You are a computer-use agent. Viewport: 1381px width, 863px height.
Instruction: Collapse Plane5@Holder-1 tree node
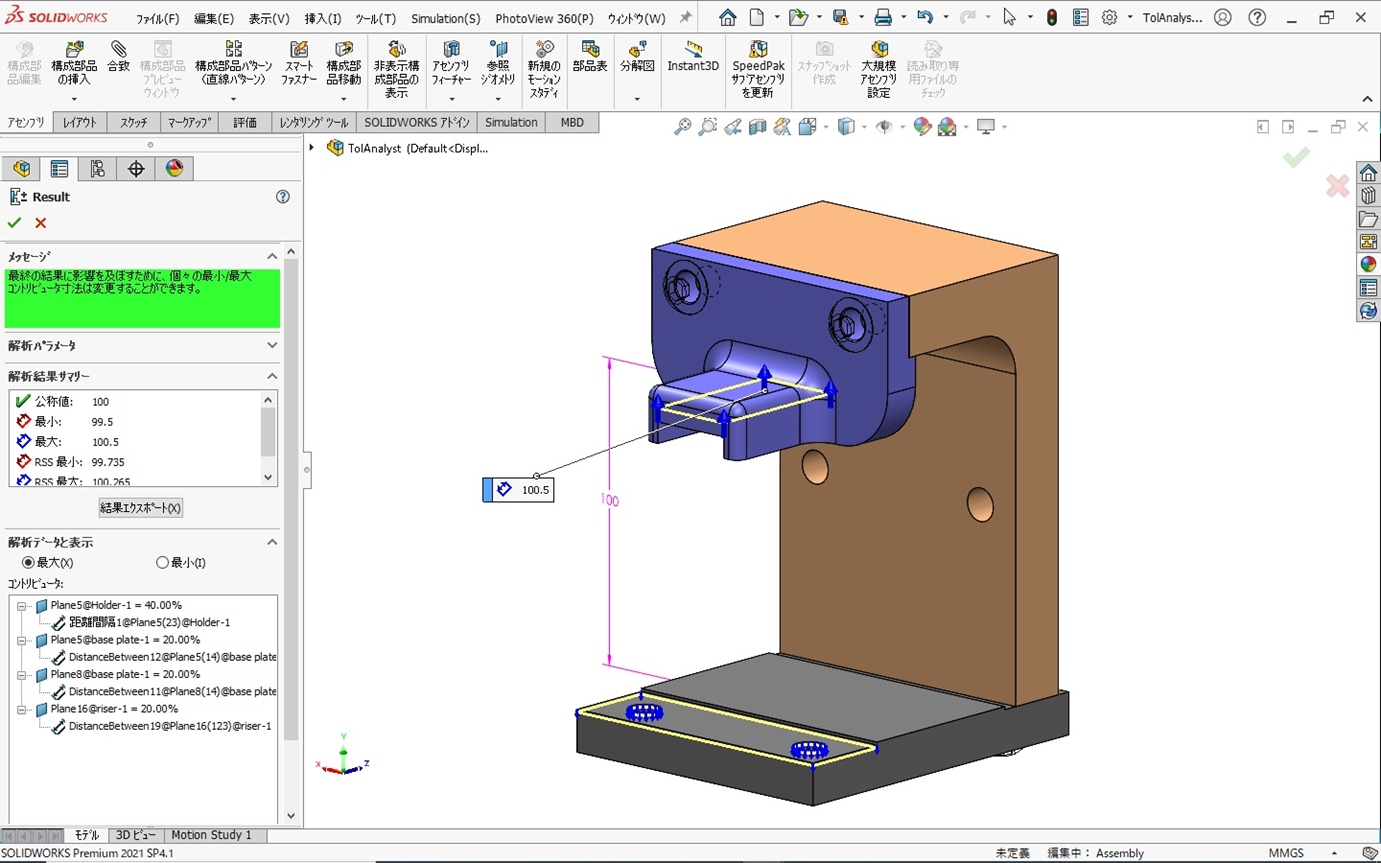(22, 606)
